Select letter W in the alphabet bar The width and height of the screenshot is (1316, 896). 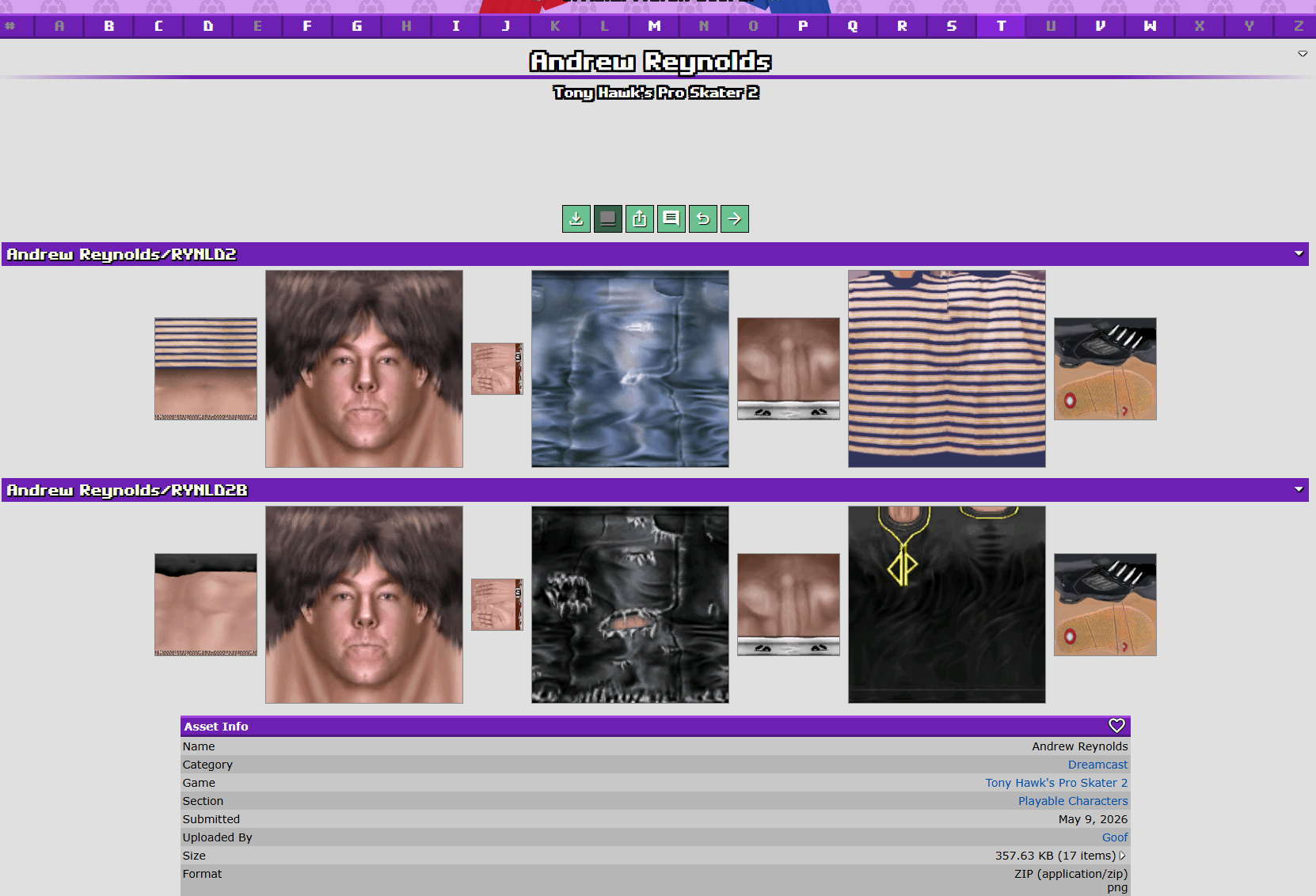click(1151, 26)
